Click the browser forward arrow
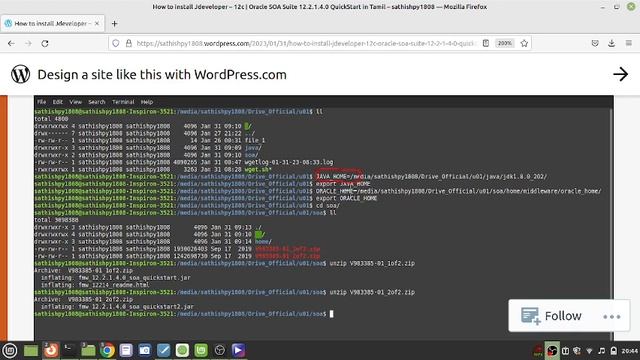The height and width of the screenshot is (360, 640). click(x=28, y=43)
